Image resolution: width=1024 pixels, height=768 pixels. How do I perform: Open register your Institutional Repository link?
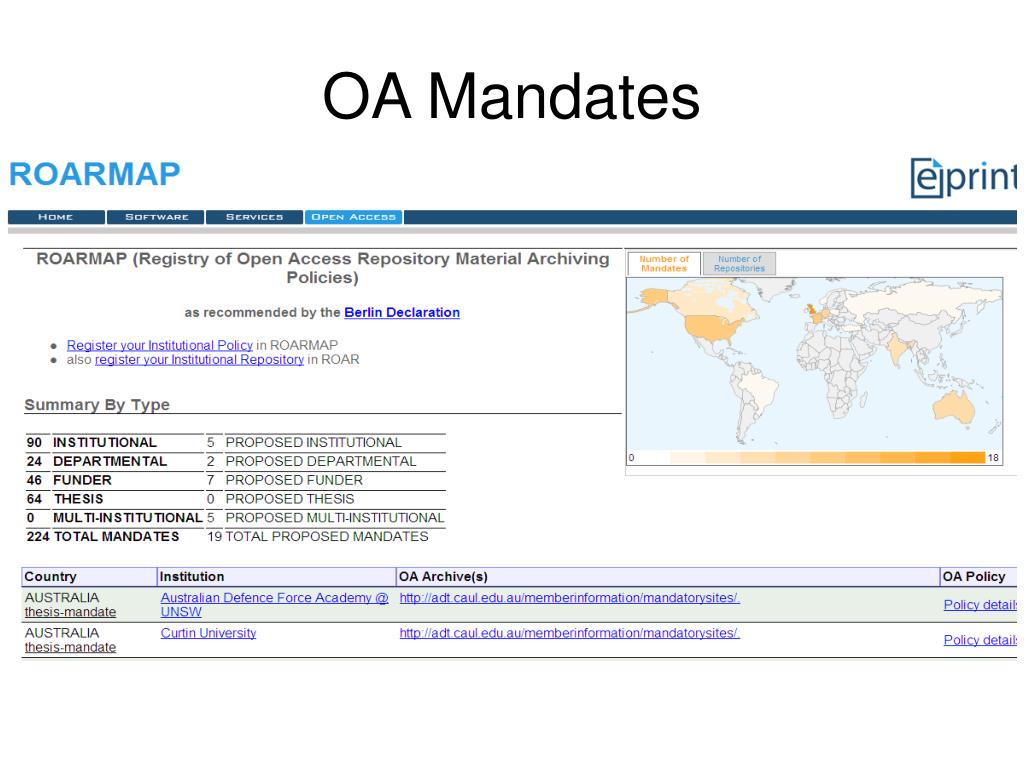coord(199,359)
